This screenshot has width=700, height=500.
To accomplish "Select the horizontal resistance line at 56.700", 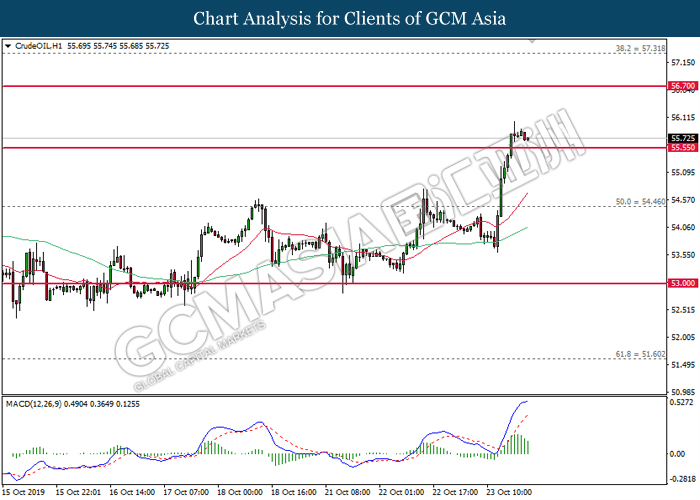I will (334, 86).
